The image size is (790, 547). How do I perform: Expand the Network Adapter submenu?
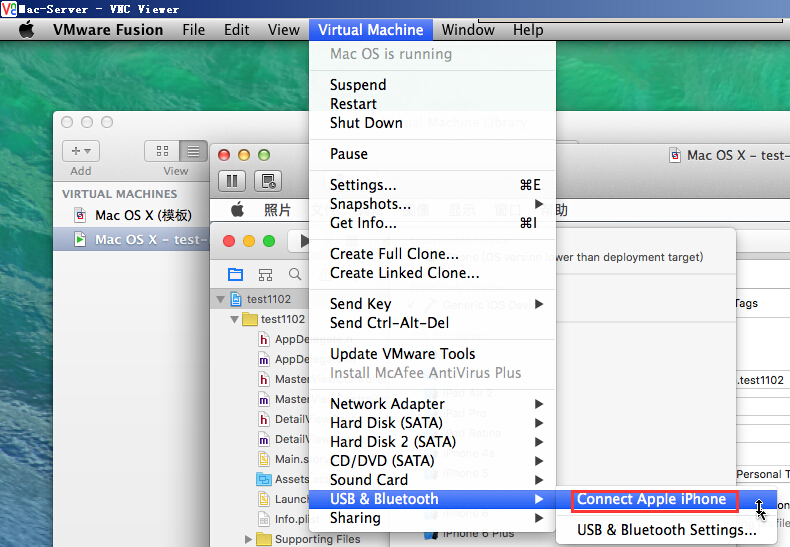coord(432,404)
